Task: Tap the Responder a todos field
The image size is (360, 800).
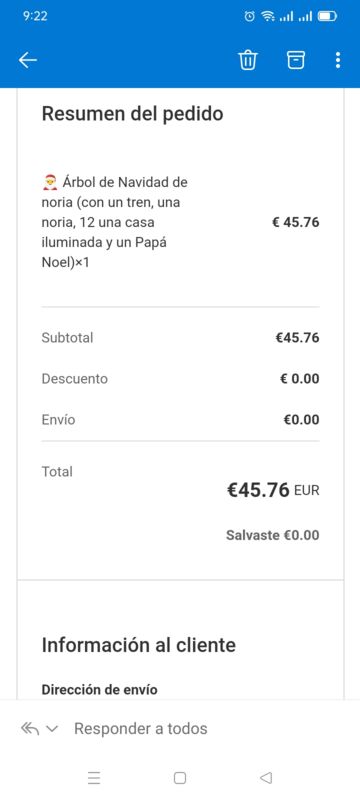Action: 141,729
